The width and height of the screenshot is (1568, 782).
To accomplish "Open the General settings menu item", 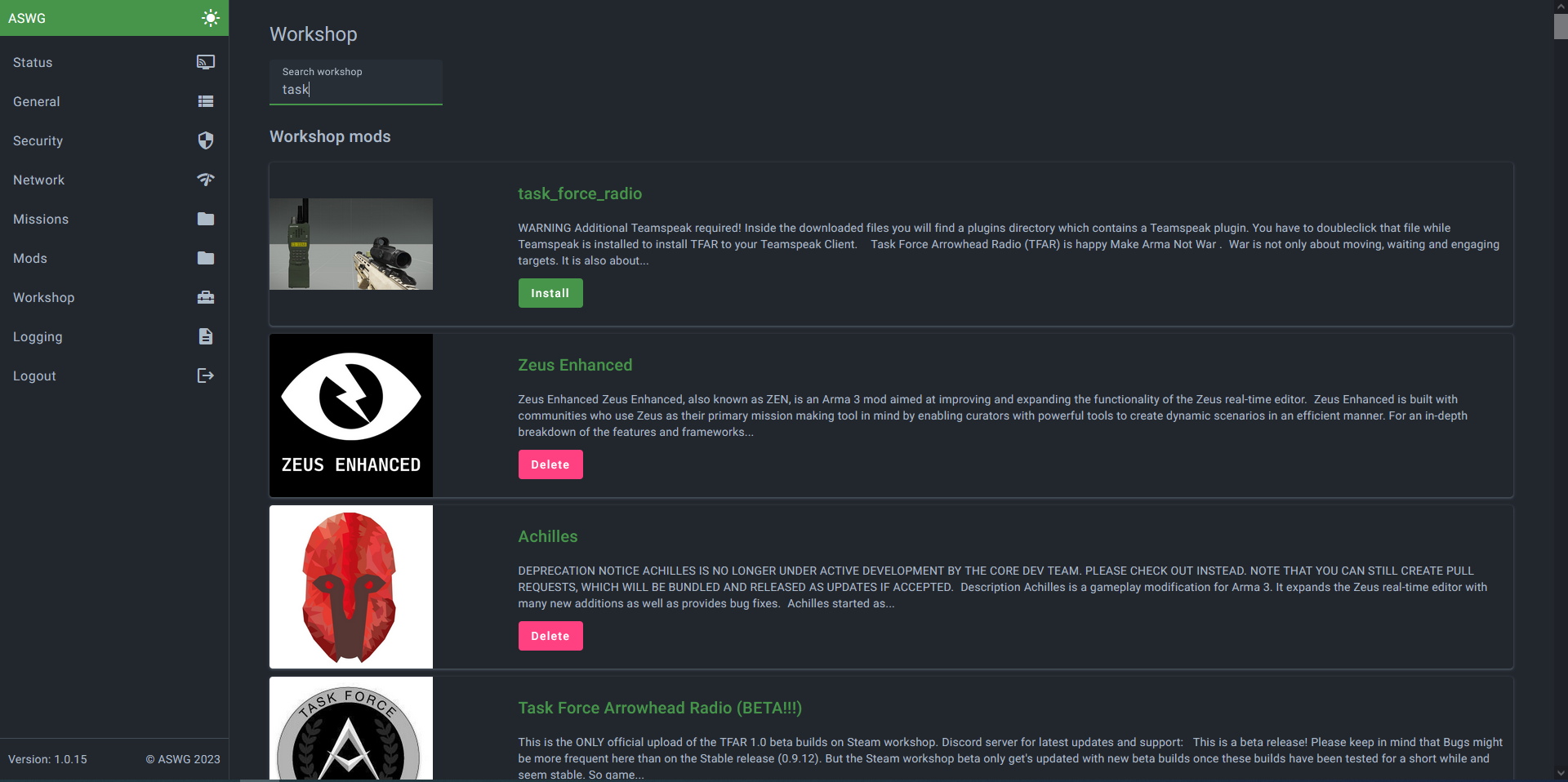I will 114,101.
